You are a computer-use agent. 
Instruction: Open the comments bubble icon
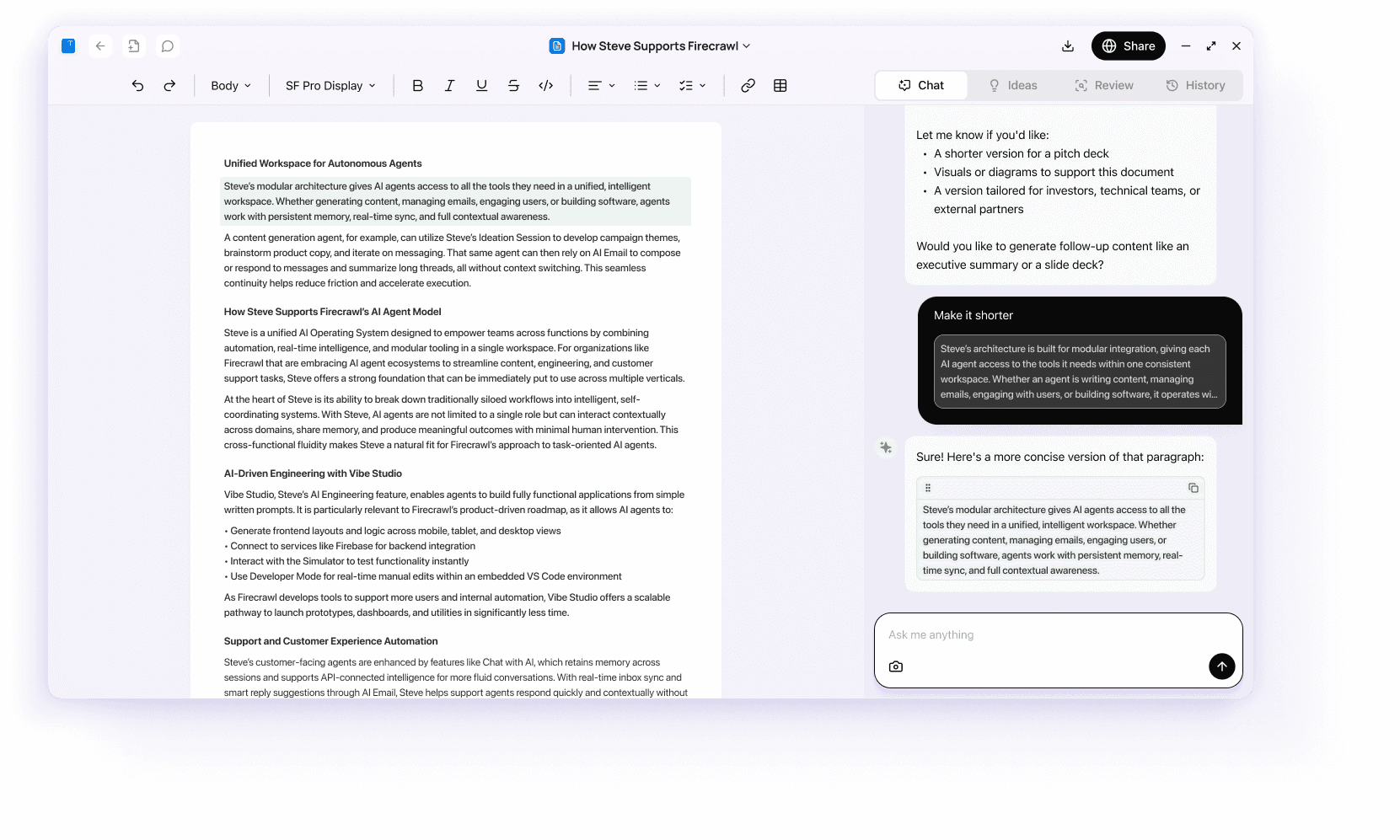click(x=168, y=46)
